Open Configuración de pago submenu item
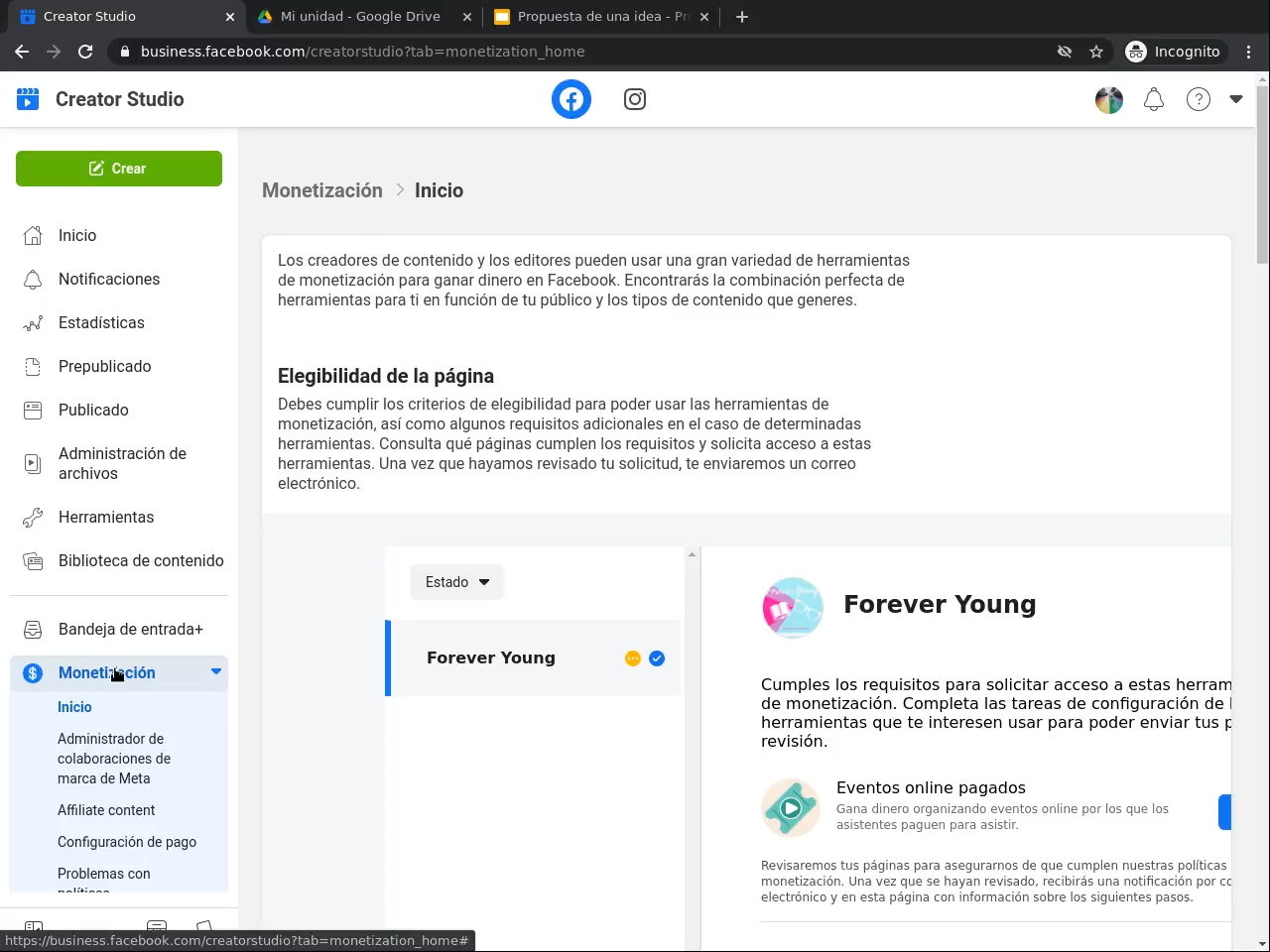This screenshot has width=1270, height=952. click(127, 842)
